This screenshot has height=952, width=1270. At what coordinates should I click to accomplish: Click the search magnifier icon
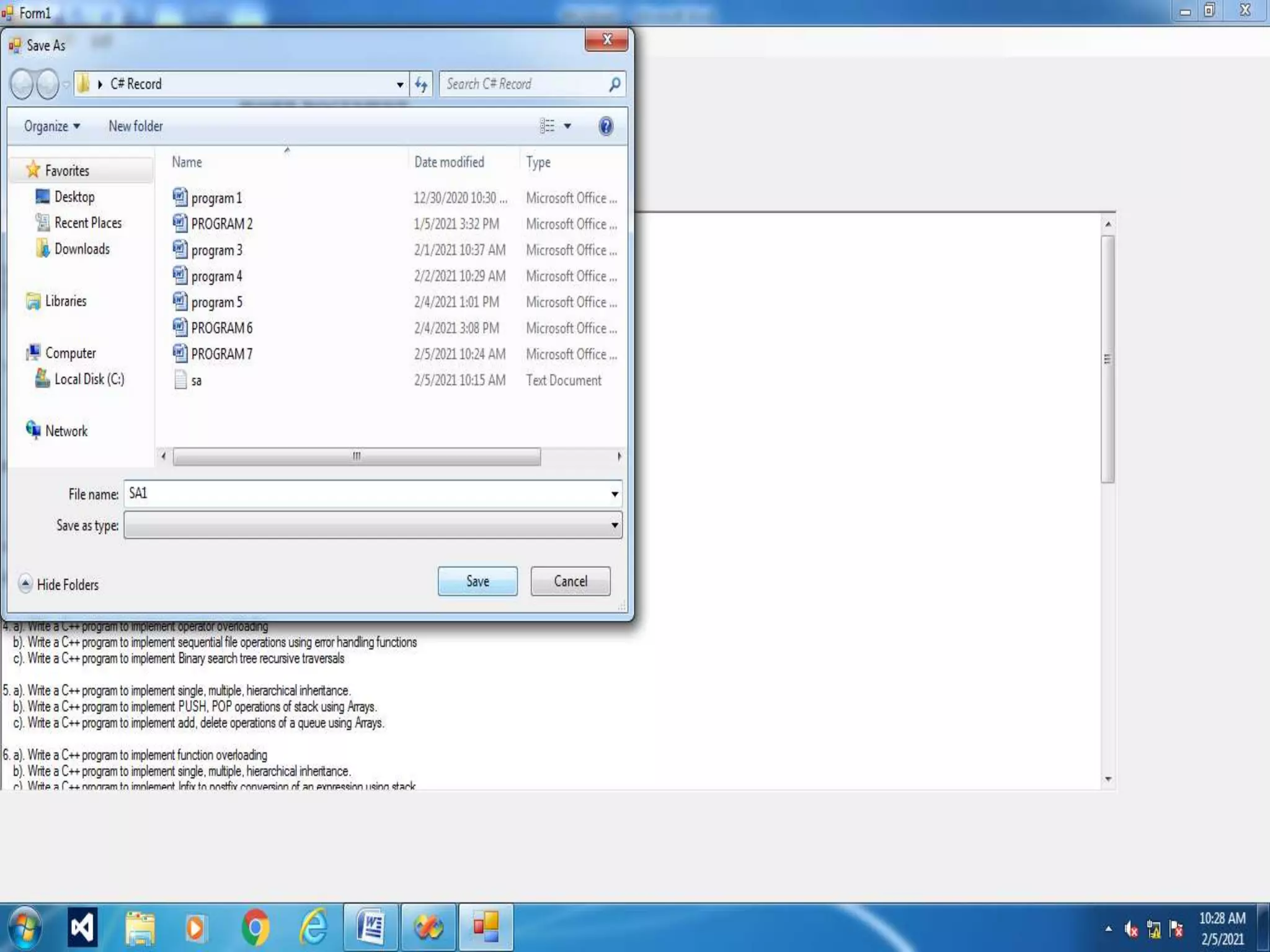coord(614,84)
